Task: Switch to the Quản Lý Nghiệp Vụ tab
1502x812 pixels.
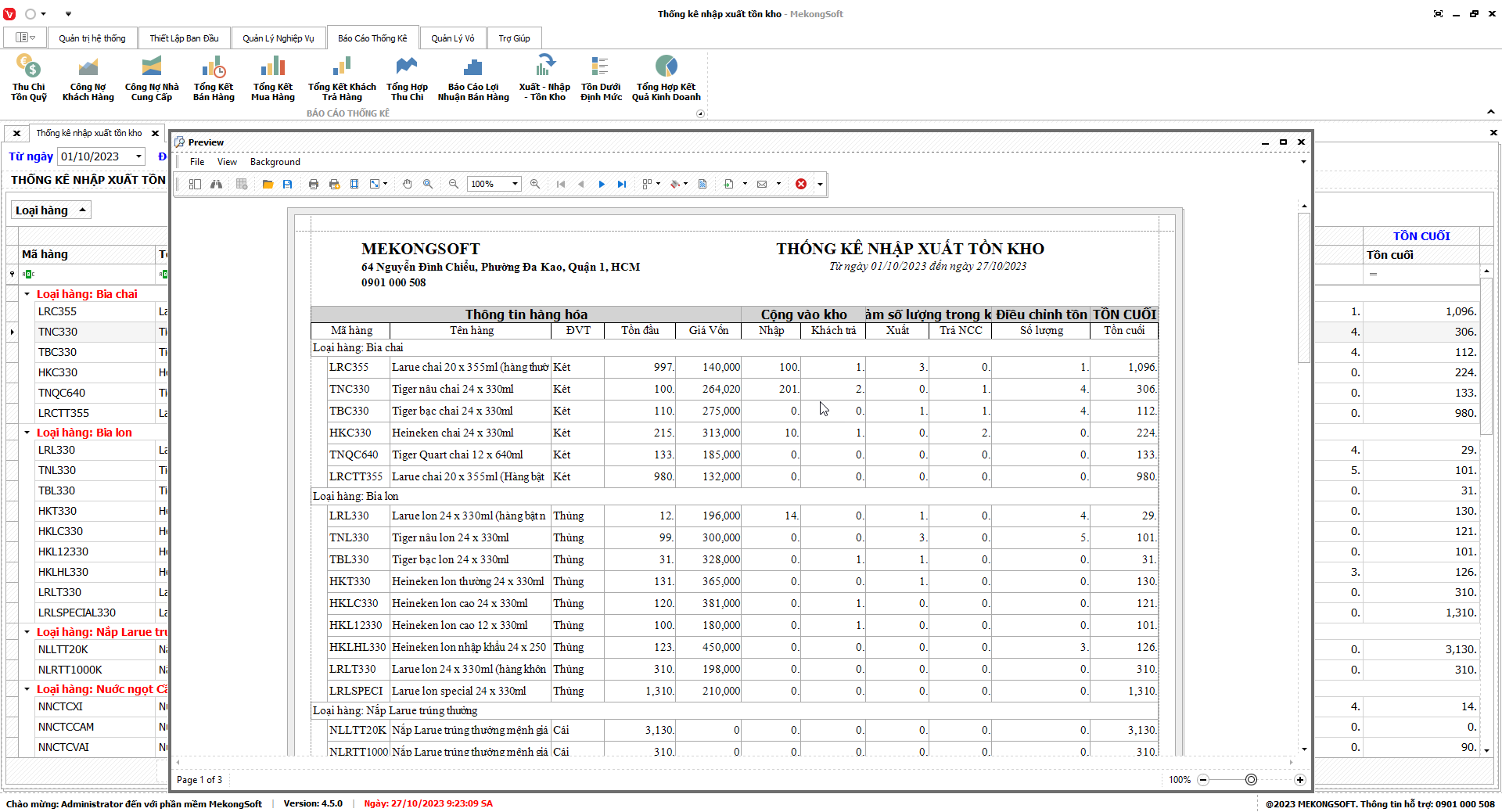Action: [x=278, y=38]
